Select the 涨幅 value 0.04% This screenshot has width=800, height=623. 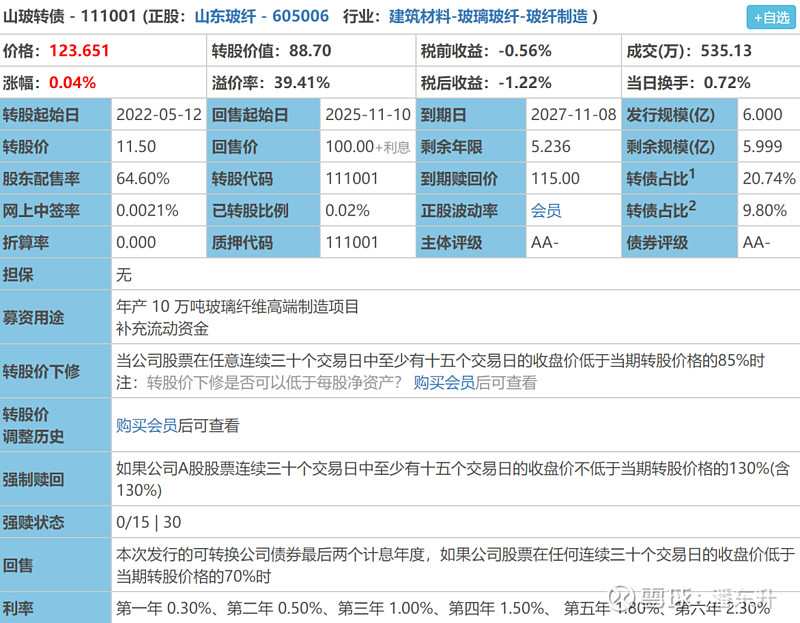click(72, 82)
